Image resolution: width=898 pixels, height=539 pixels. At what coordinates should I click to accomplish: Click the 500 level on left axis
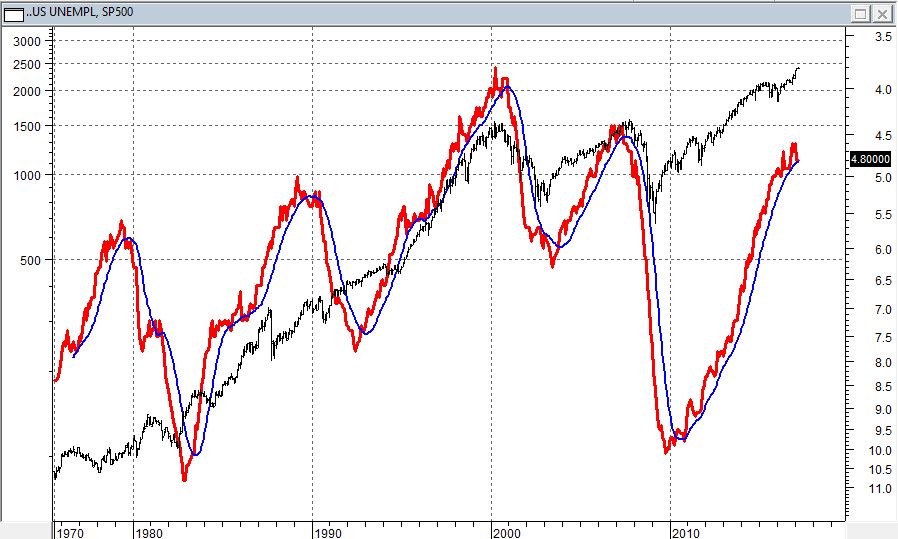point(30,261)
